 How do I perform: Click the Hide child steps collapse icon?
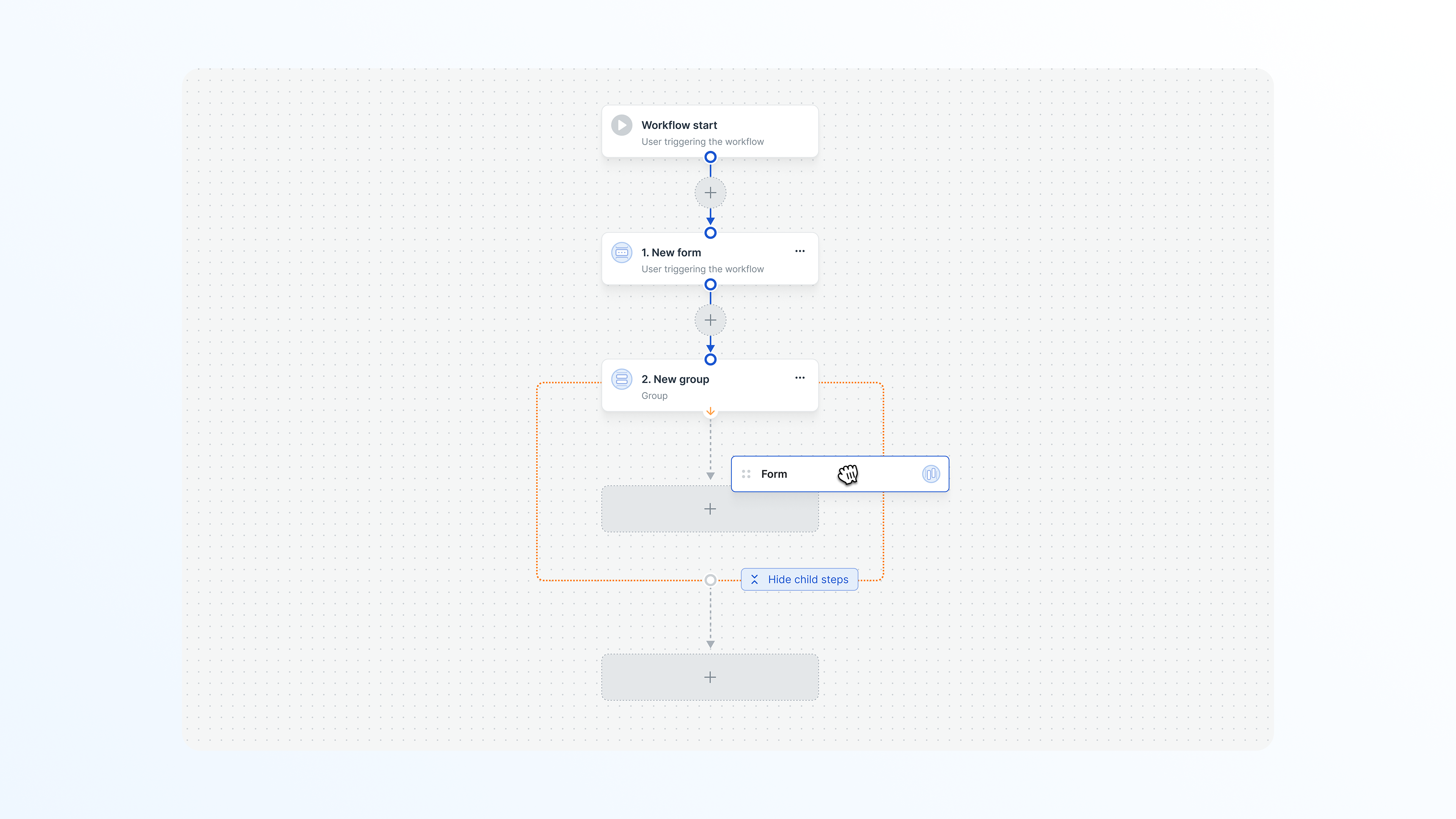(754, 579)
